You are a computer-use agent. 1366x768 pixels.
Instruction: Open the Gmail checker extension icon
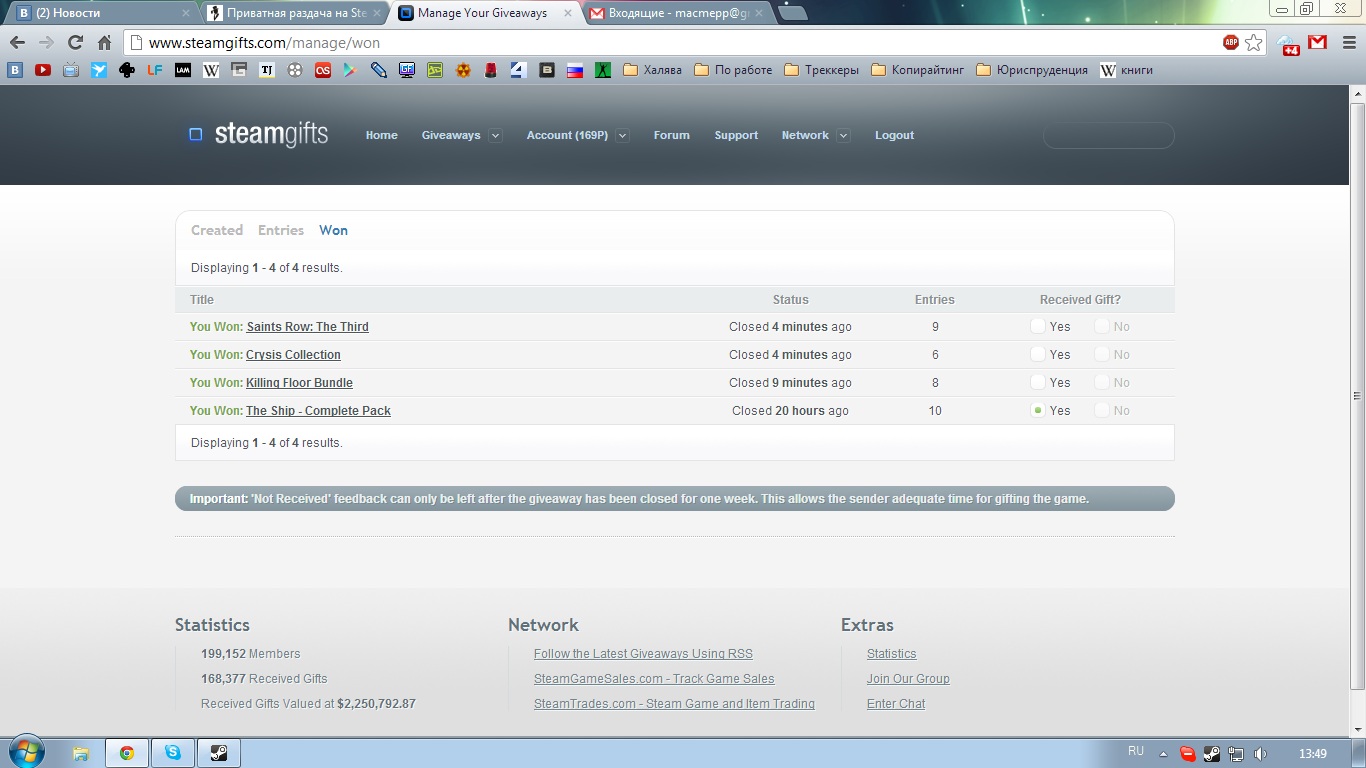pyautogui.click(x=1318, y=42)
